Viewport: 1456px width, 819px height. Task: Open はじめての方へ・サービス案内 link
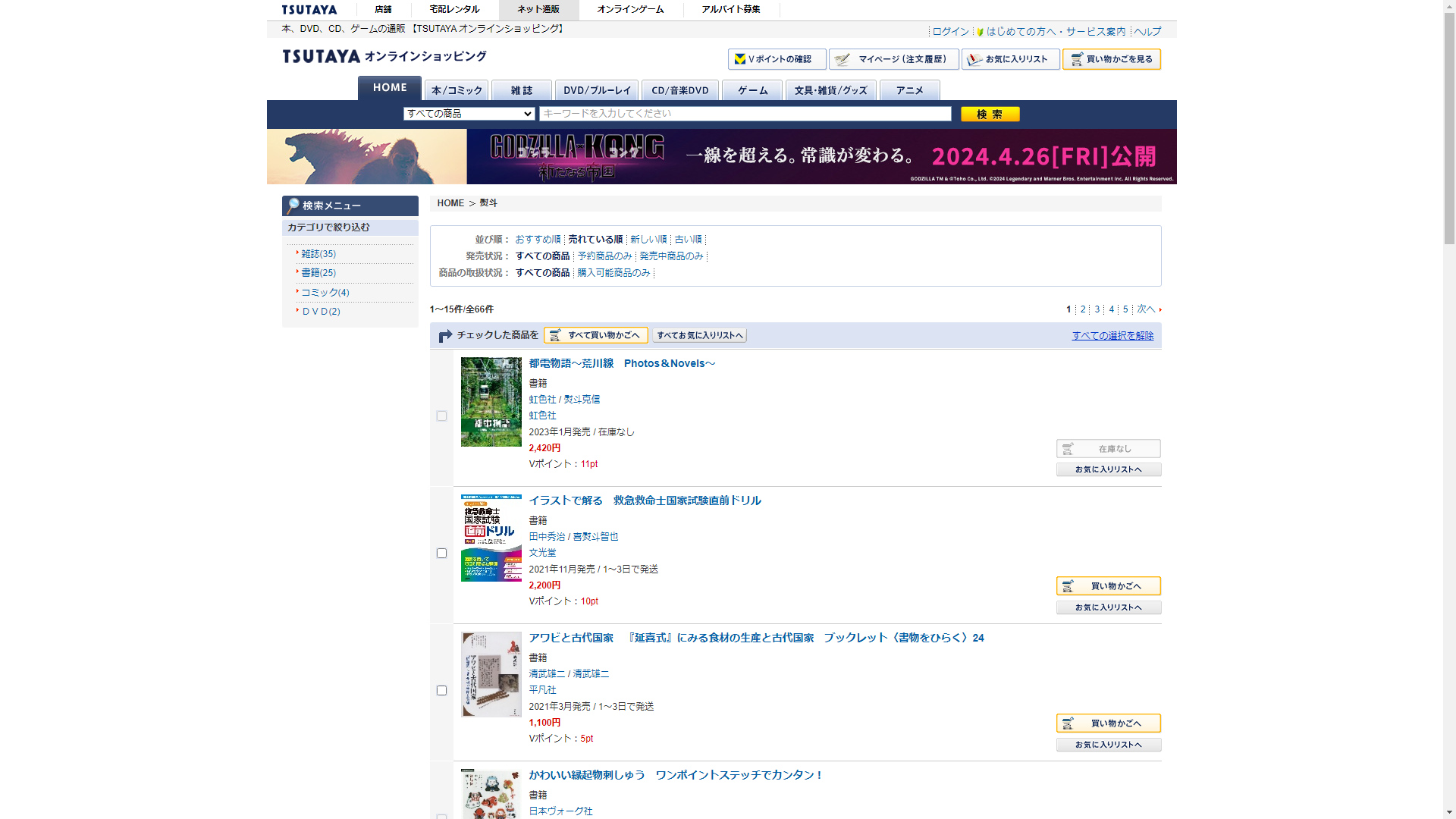click(1056, 32)
